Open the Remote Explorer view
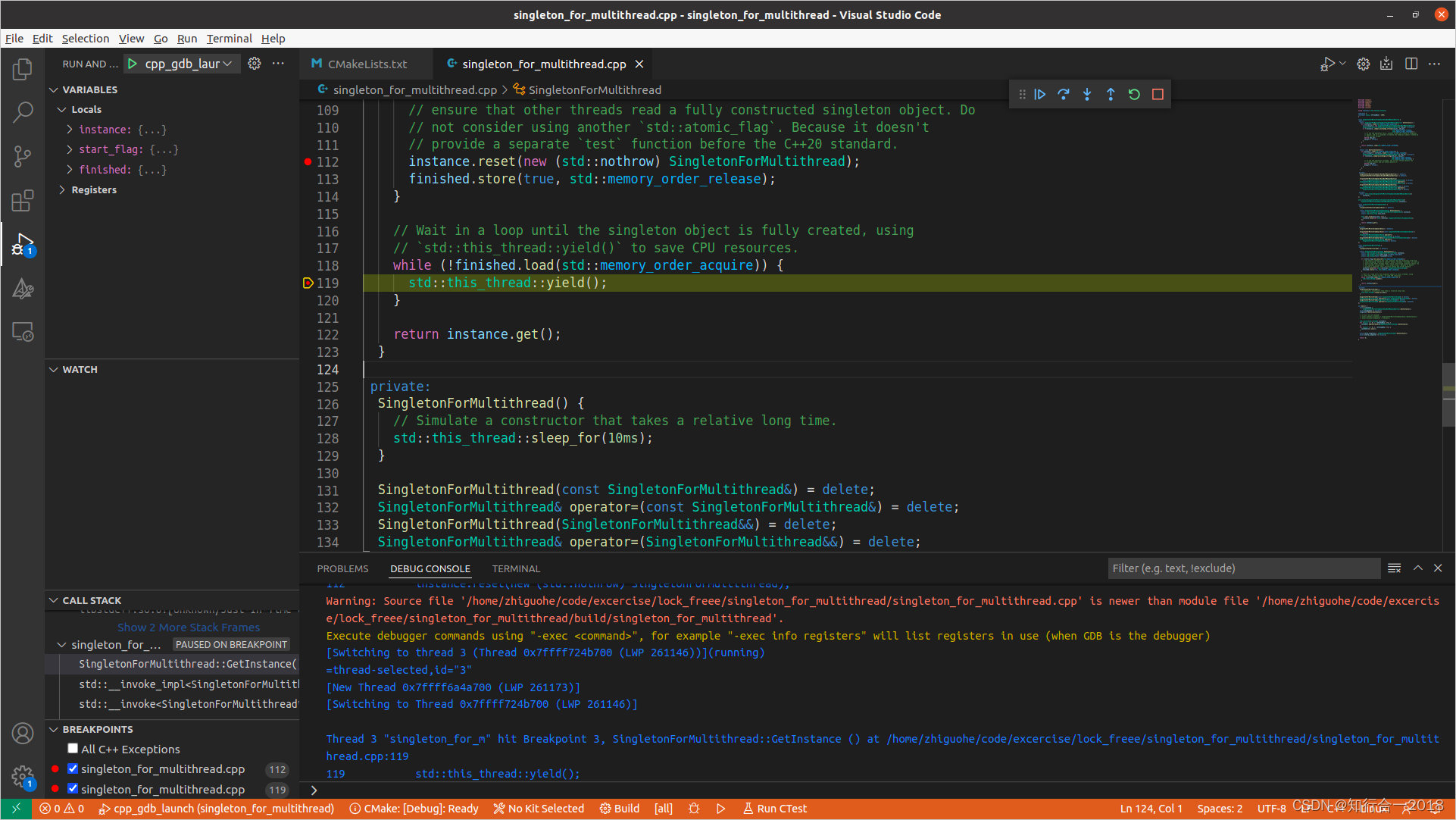The width and height of the screenshot is (1456, 820). [x=23, y=332]
